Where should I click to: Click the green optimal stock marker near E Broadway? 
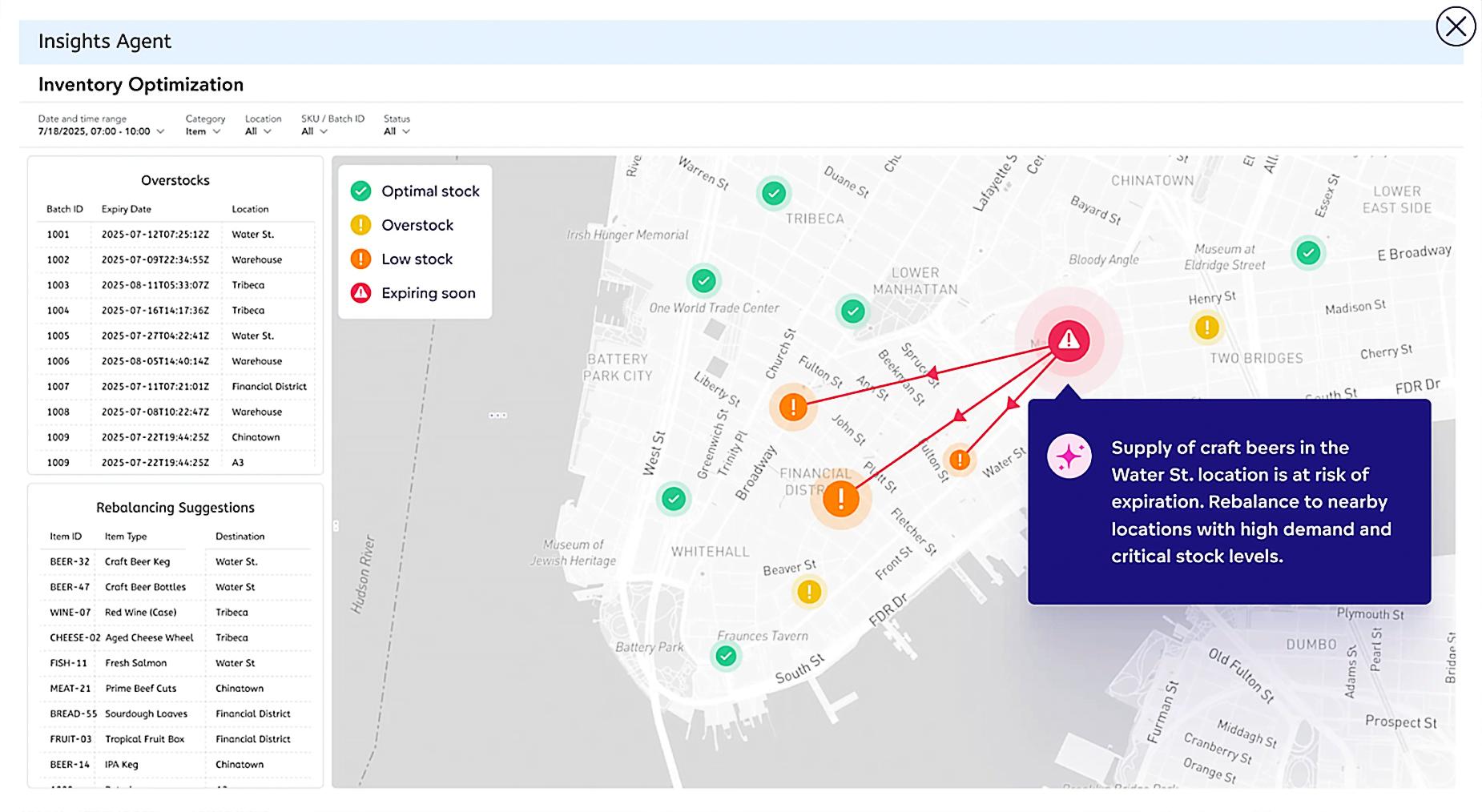point(1307,253)
